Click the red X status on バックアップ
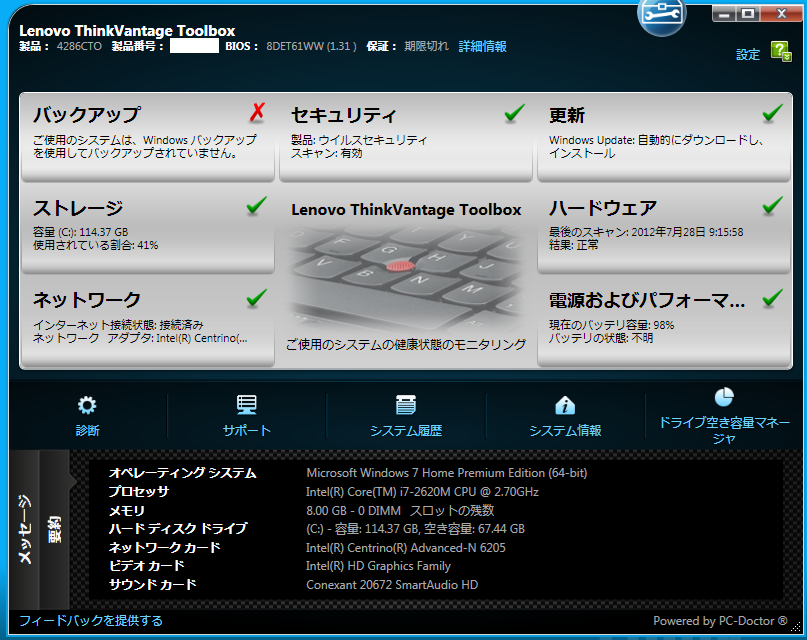 [x=257, y=112]
